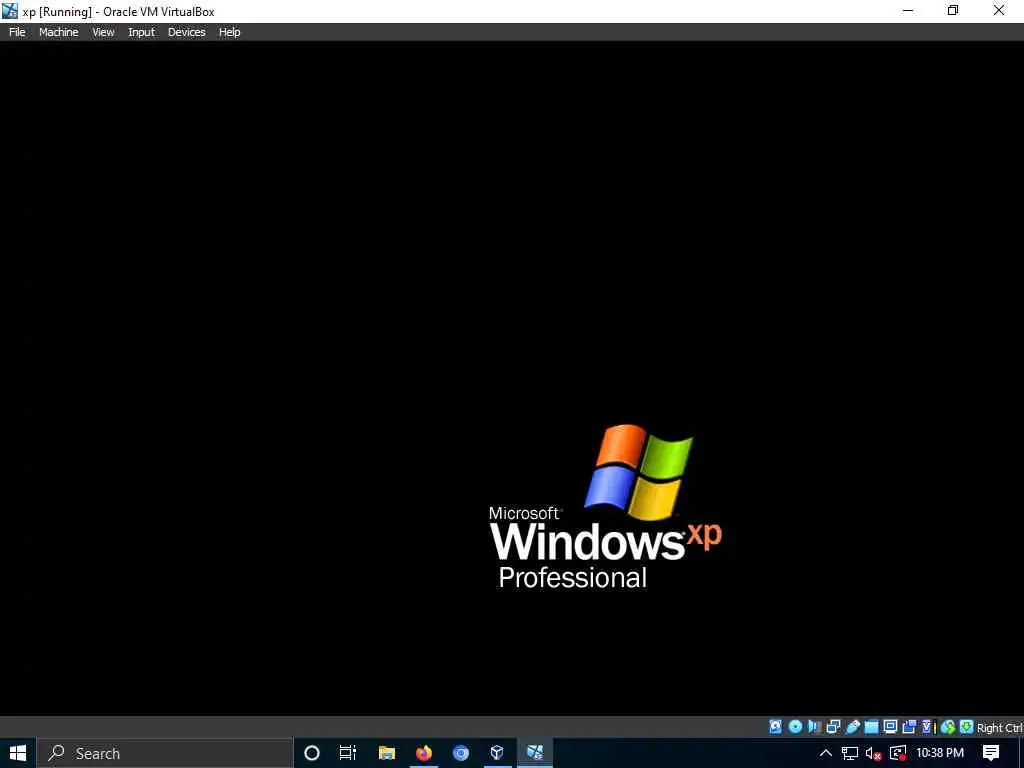Click the Right Ctrl host key label
This screenshot has height=768, width=1024.
coord(1000,728)
